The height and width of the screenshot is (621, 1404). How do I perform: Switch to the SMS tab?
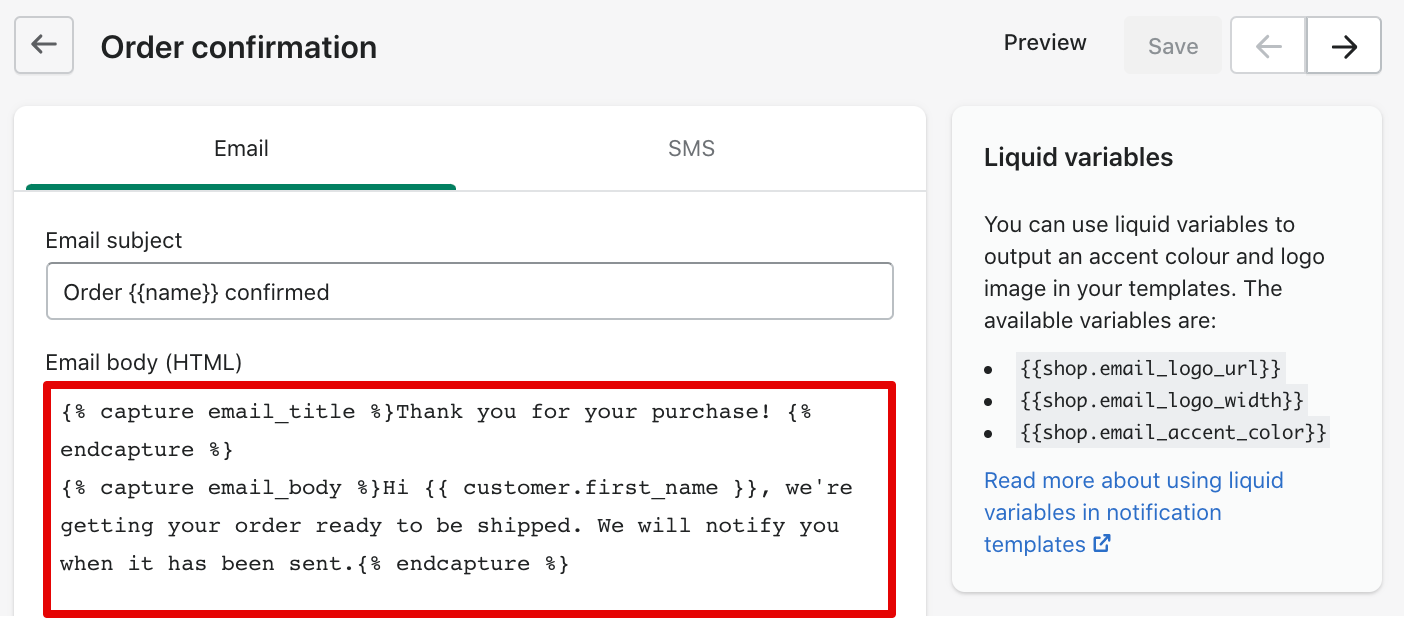click(691, 149)
